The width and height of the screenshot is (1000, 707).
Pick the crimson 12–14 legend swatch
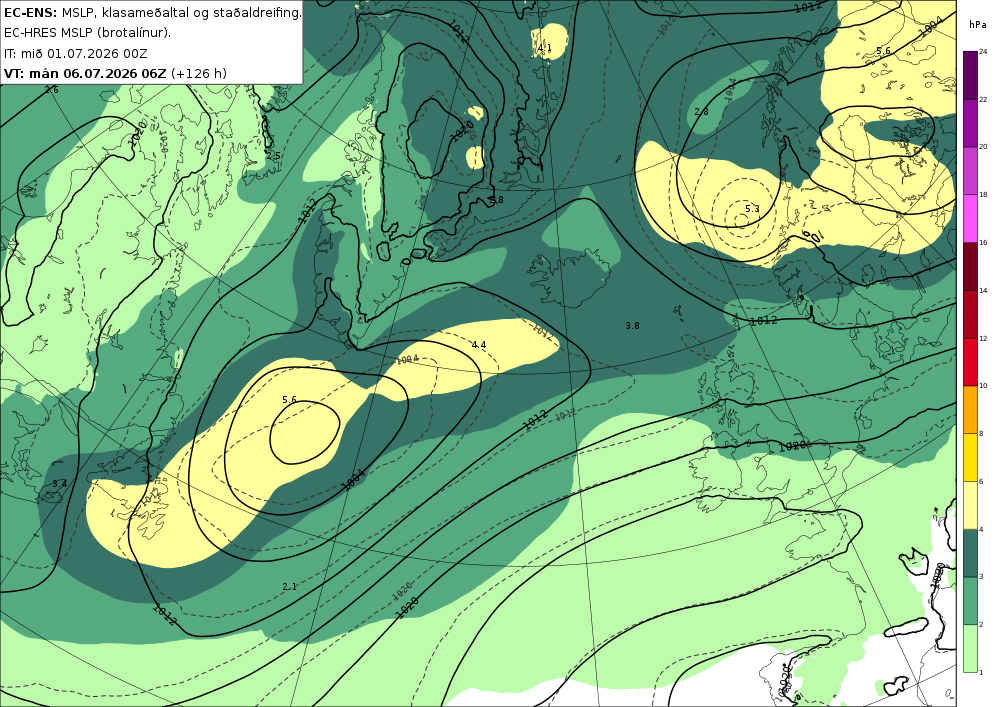(x=970, y=314)
